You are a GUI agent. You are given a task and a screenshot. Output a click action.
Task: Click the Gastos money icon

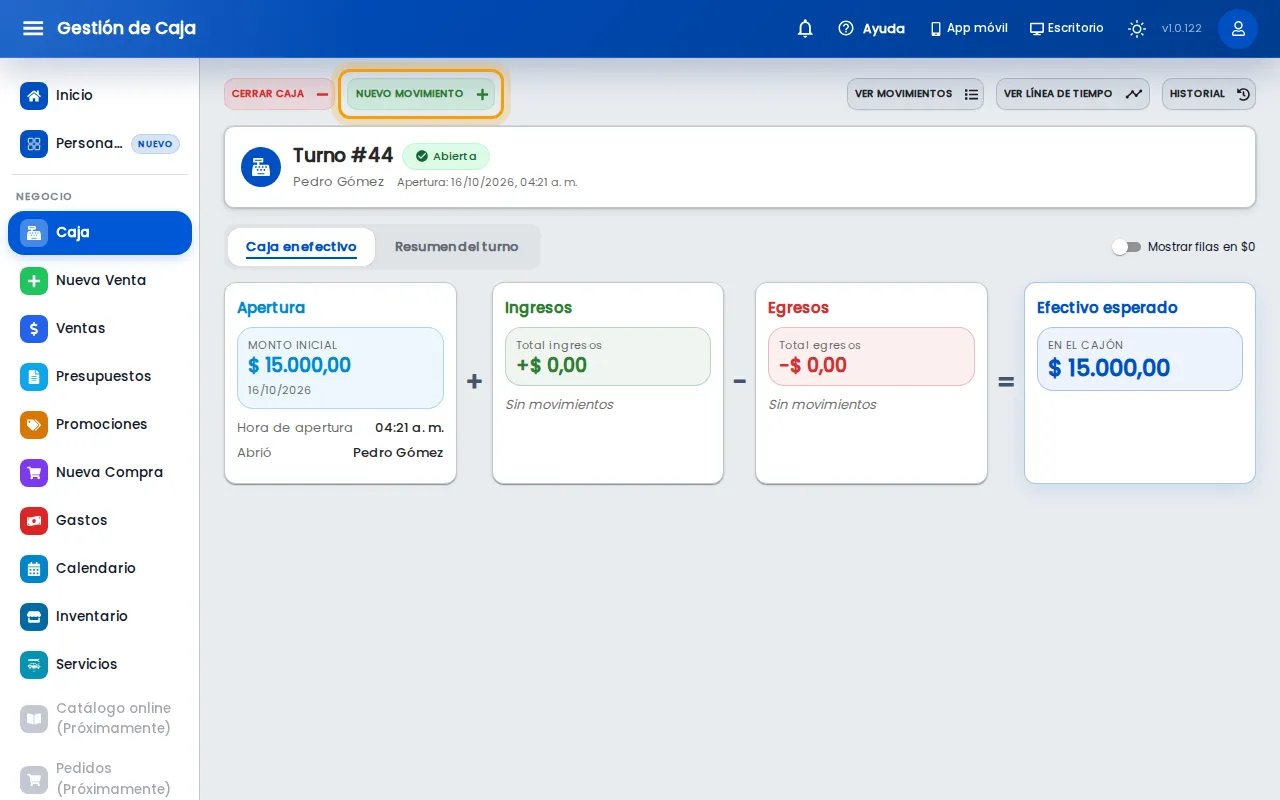pyautogui.click(x=34, y=521)
